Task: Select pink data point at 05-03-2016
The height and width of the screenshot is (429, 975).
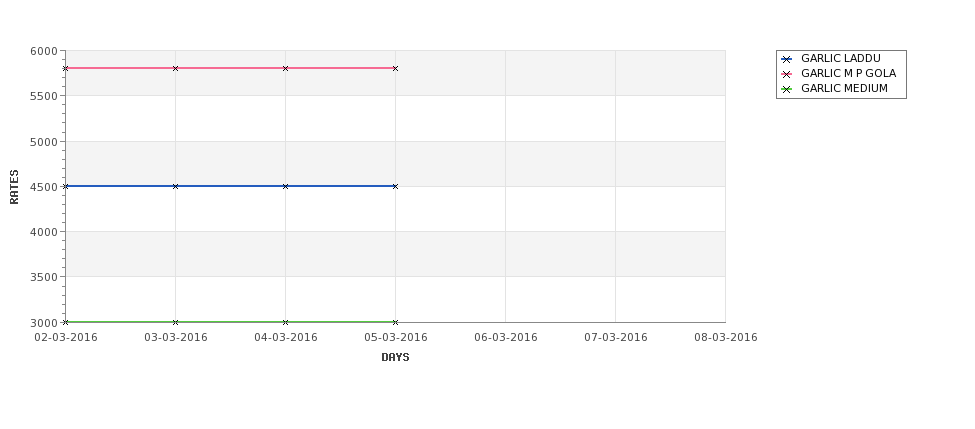Action: tap(395, 68)
